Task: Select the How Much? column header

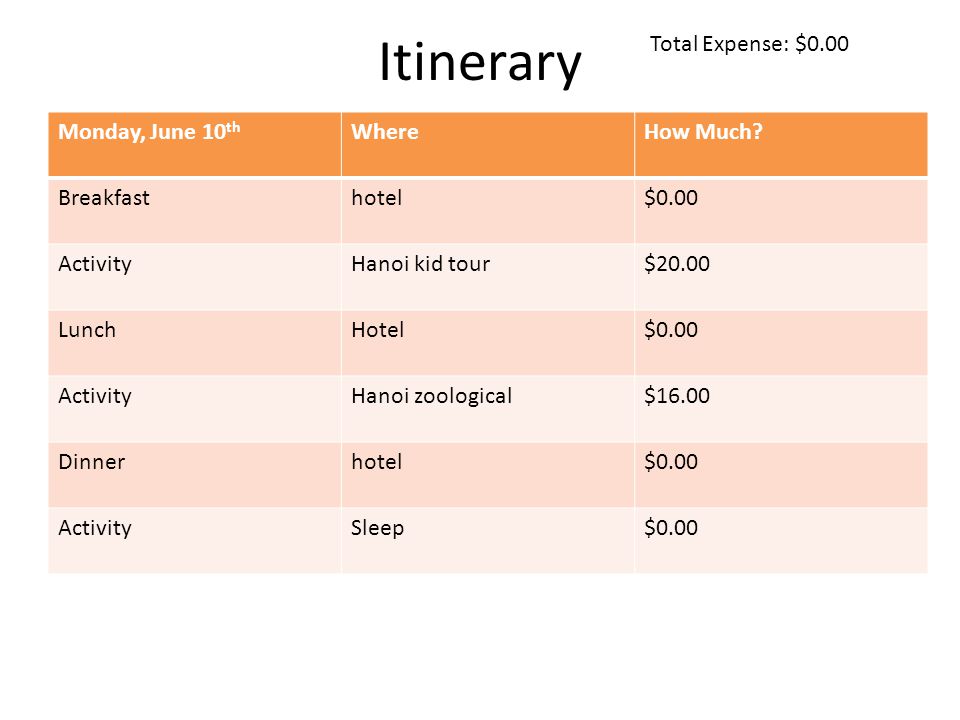Action: click(x=781, y=144)
